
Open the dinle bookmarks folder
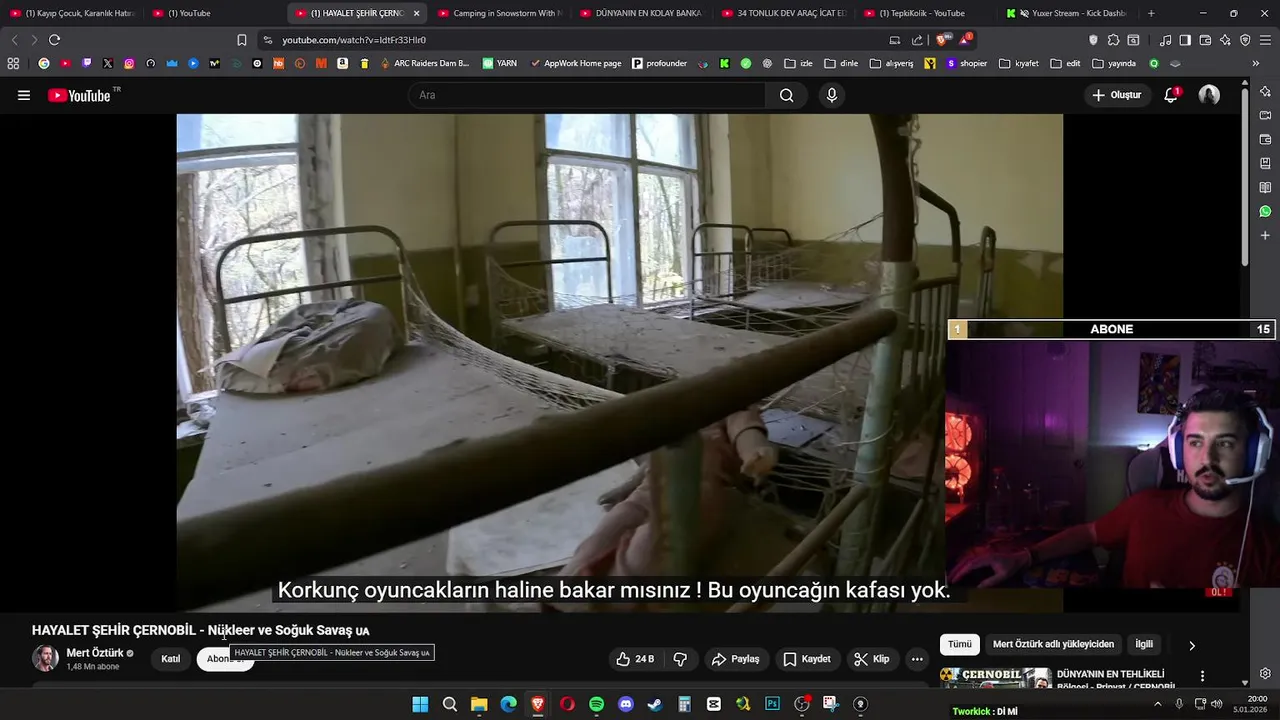841,63
